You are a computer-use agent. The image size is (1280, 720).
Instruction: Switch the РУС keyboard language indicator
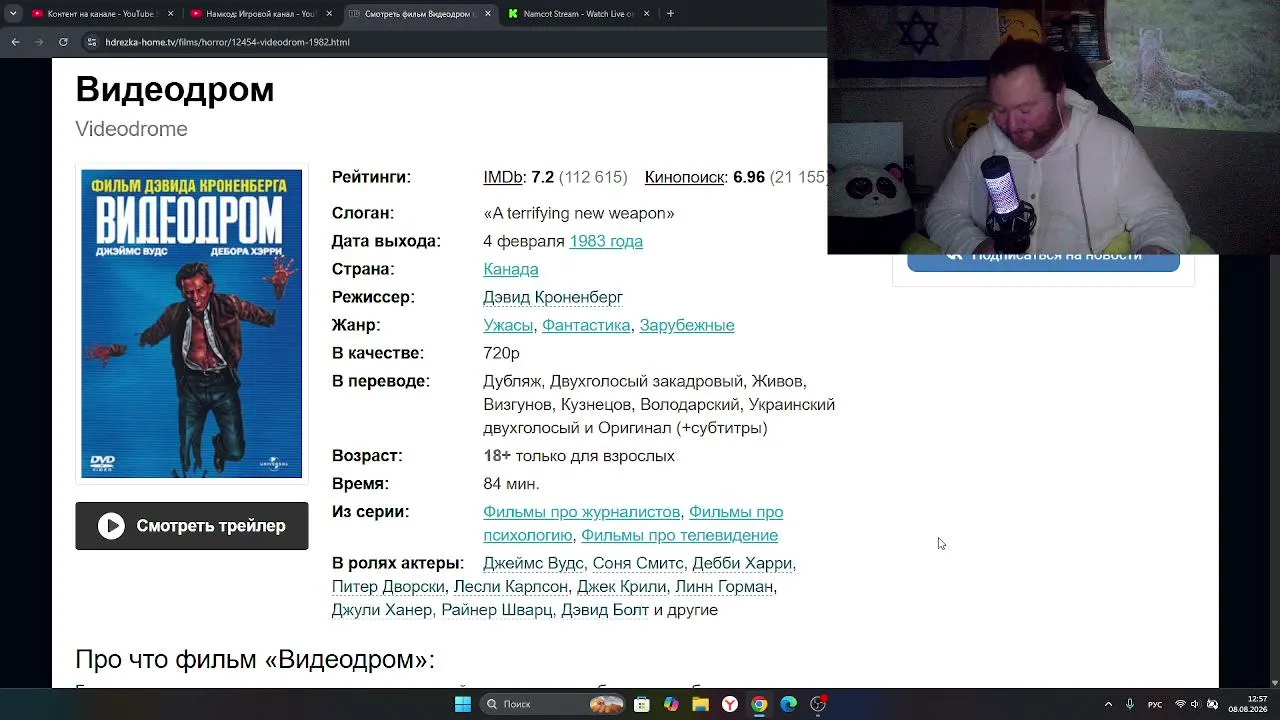click(x=1155, y=704)
